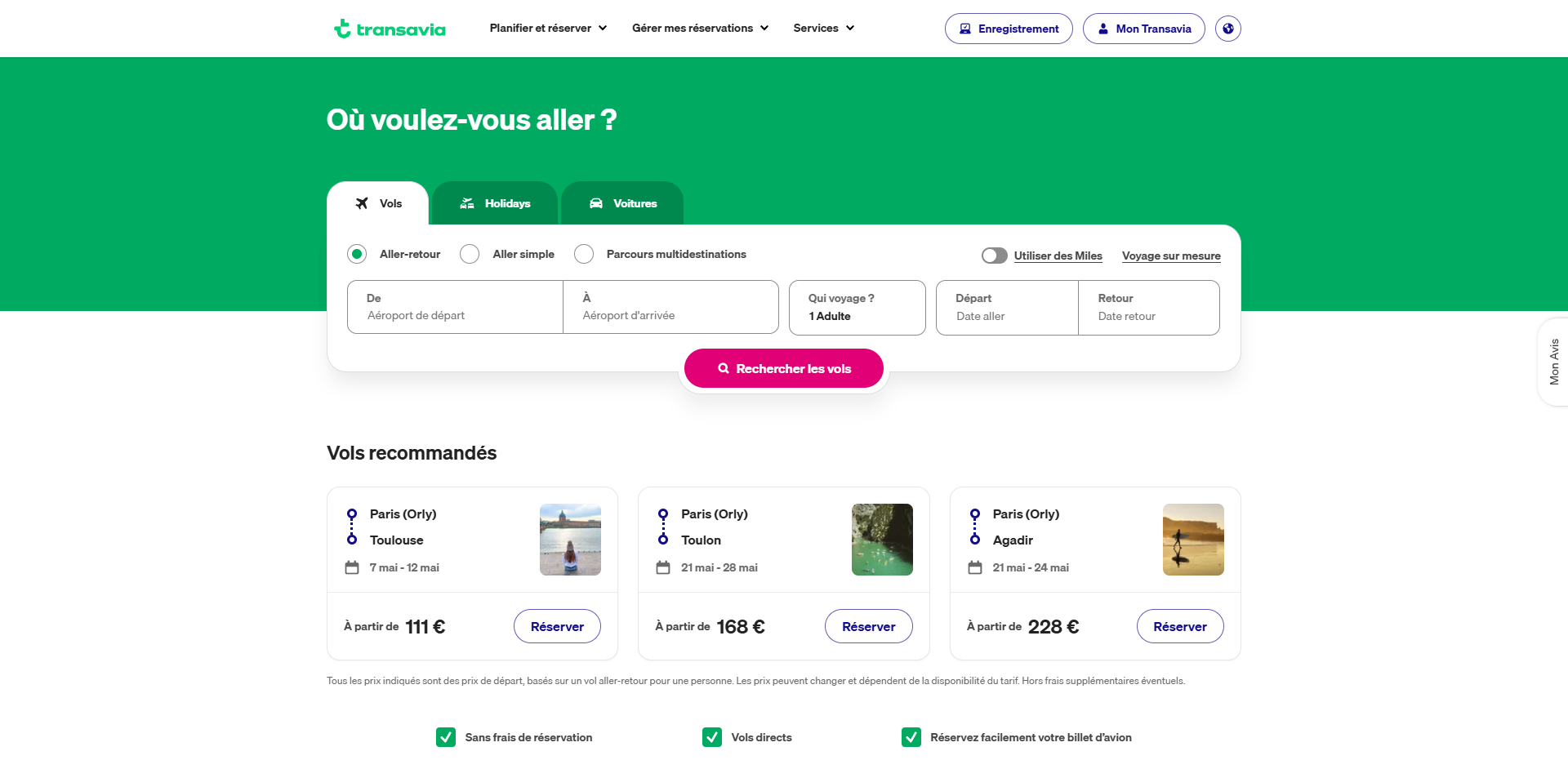Follow the Voyage sur mesure link
The width and height of the screenshot is (1568, 778).
pos(1171,256)
